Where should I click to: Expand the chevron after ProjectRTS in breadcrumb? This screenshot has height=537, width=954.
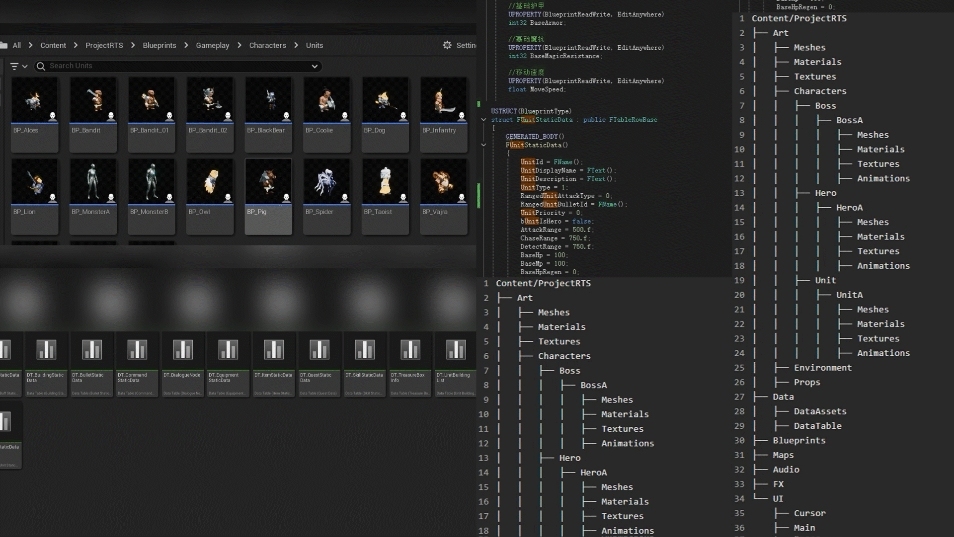133,45
